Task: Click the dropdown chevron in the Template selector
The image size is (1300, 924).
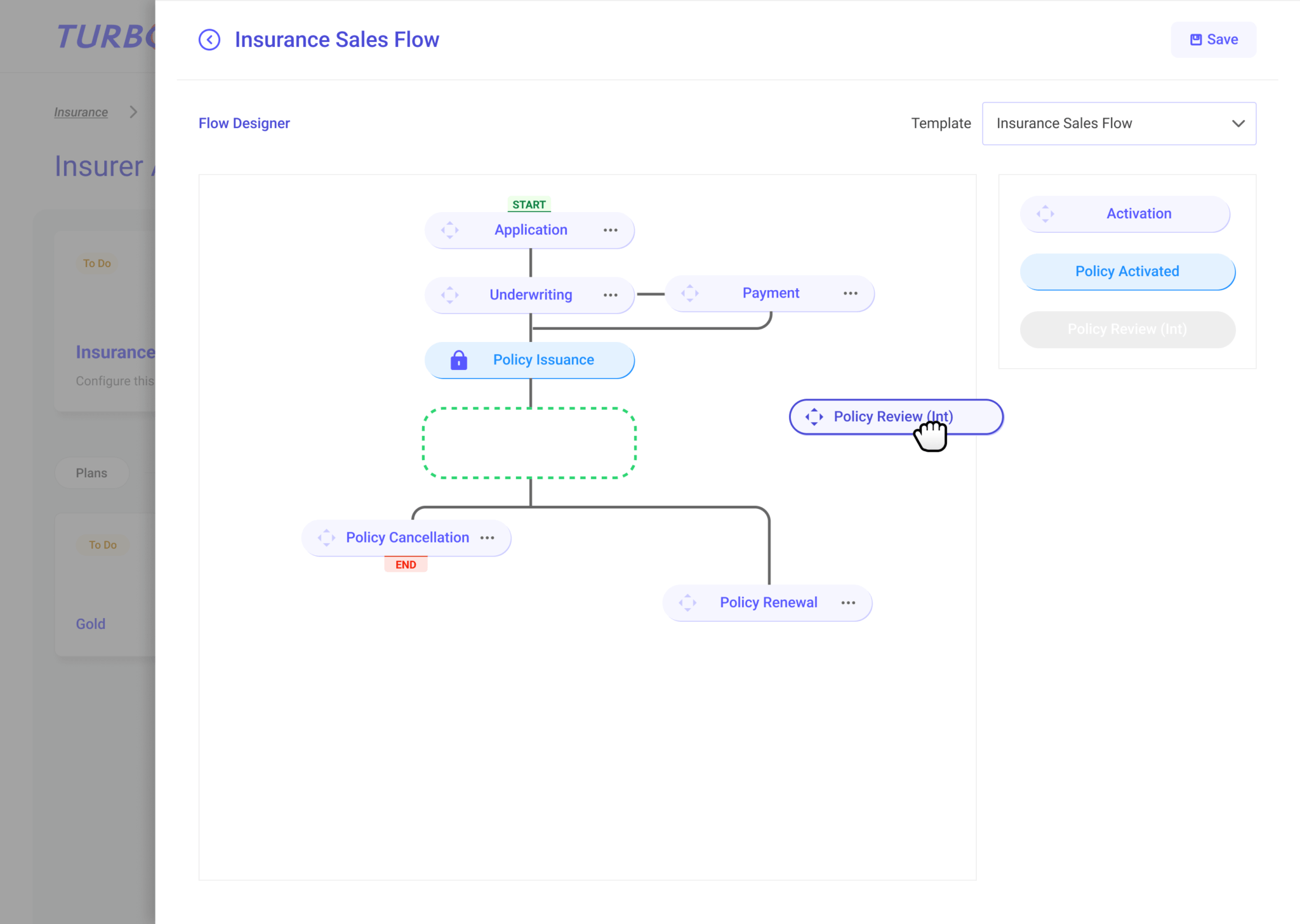Action: (1238, 124)
